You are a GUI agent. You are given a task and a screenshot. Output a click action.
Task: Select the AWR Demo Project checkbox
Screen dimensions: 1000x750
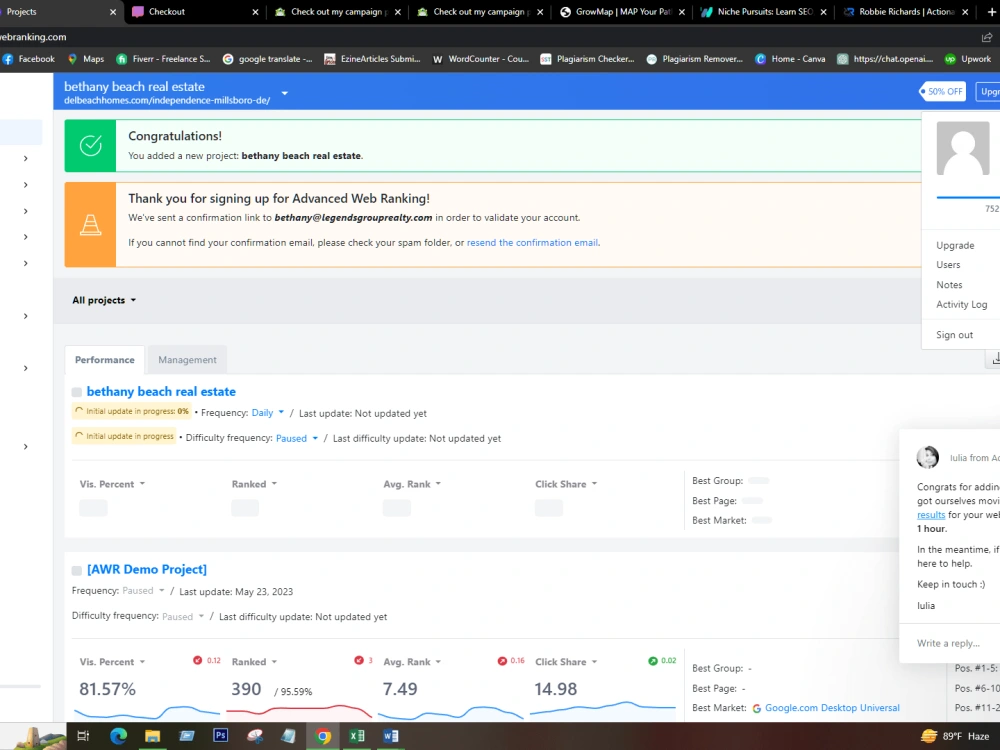pos(77,570)
